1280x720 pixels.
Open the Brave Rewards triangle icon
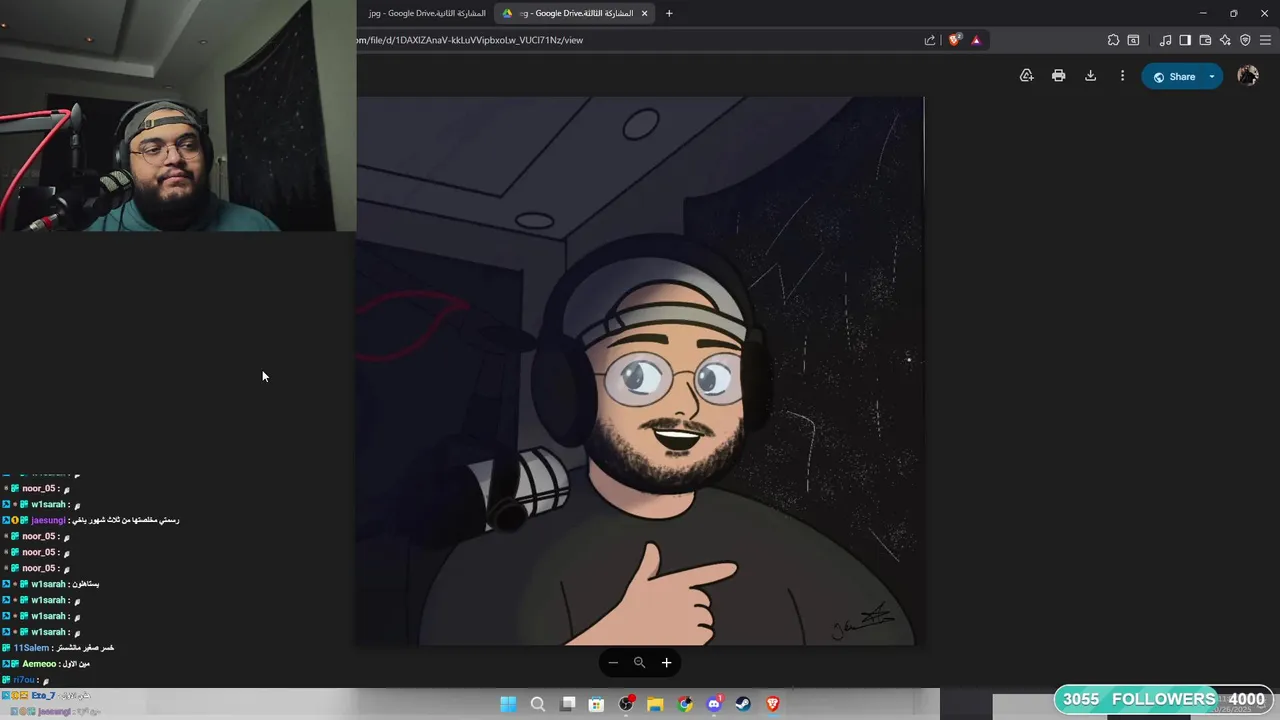(x=976, y=40)
